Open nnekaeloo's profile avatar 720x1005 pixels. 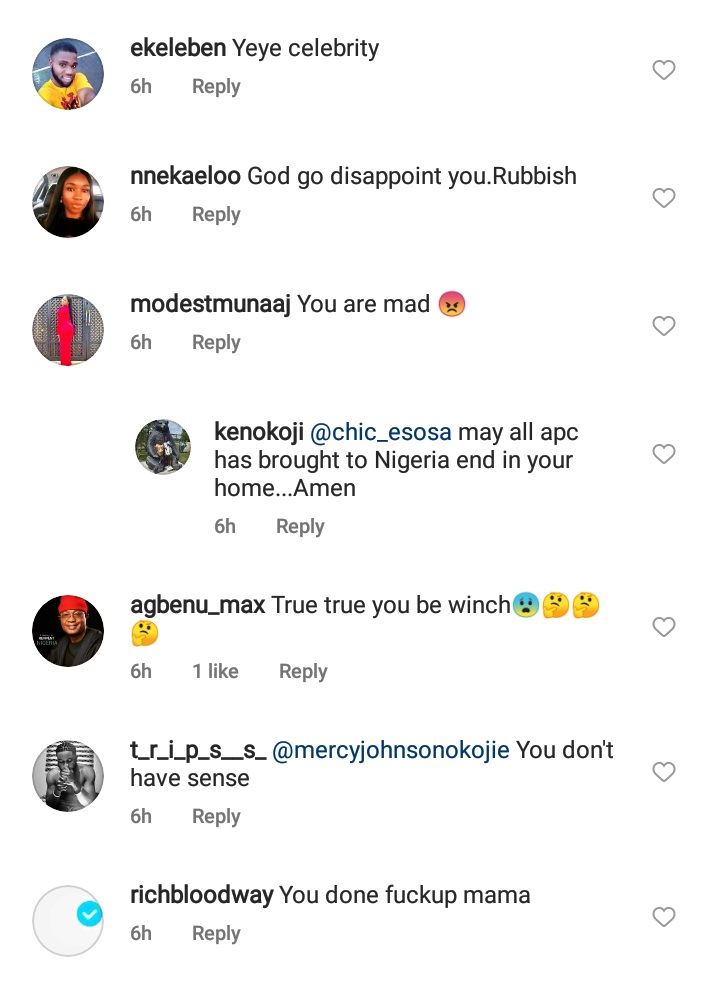point(68,201)
